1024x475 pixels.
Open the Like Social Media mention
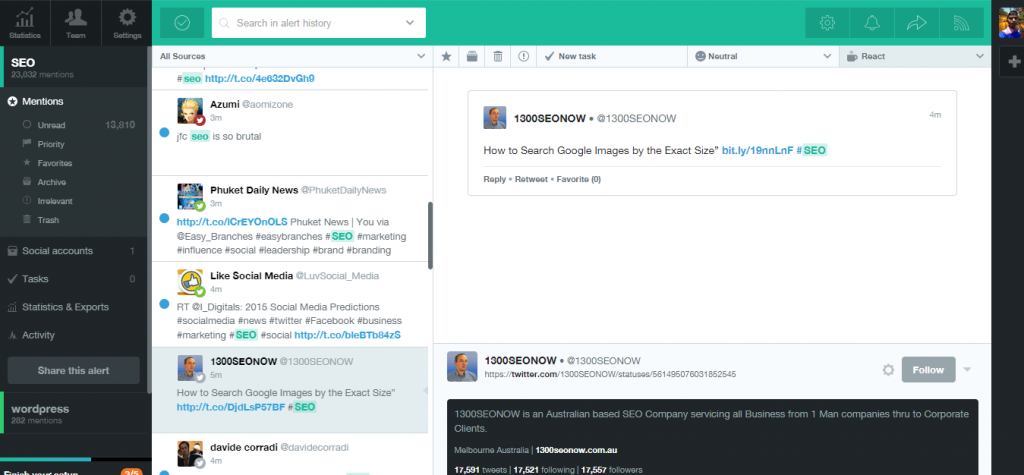coord(290,304)
